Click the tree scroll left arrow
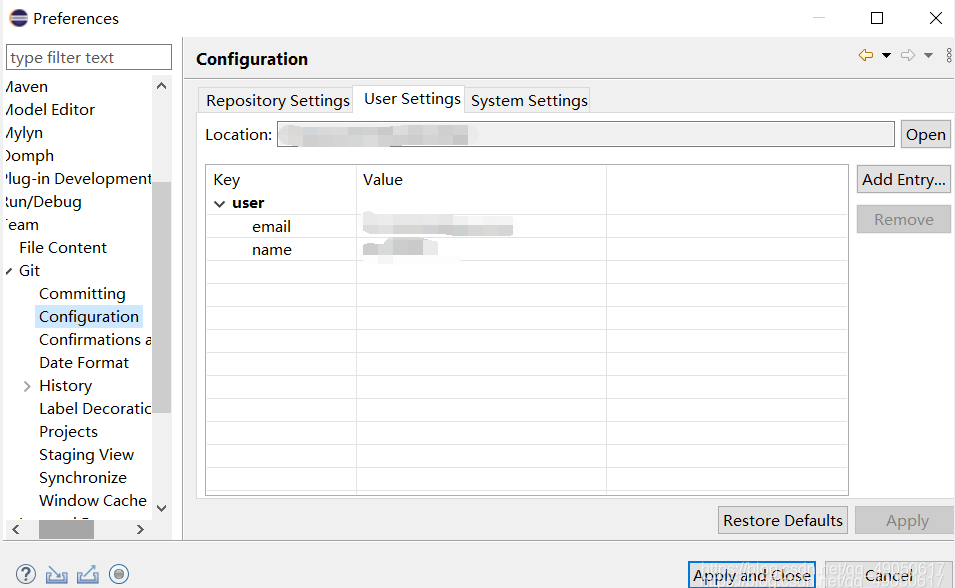 16,530
